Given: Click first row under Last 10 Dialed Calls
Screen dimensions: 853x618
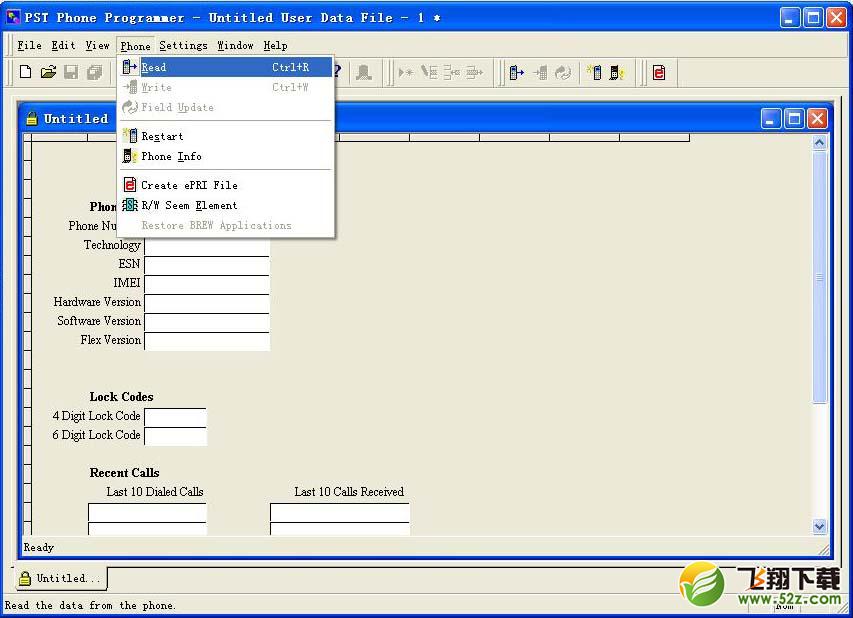Looking at the screenshot, I should coord(147,512).
